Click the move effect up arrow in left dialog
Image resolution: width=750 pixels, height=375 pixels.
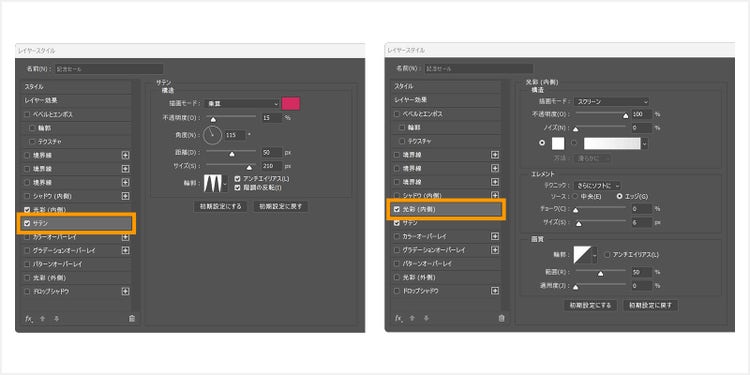point(42,319)
